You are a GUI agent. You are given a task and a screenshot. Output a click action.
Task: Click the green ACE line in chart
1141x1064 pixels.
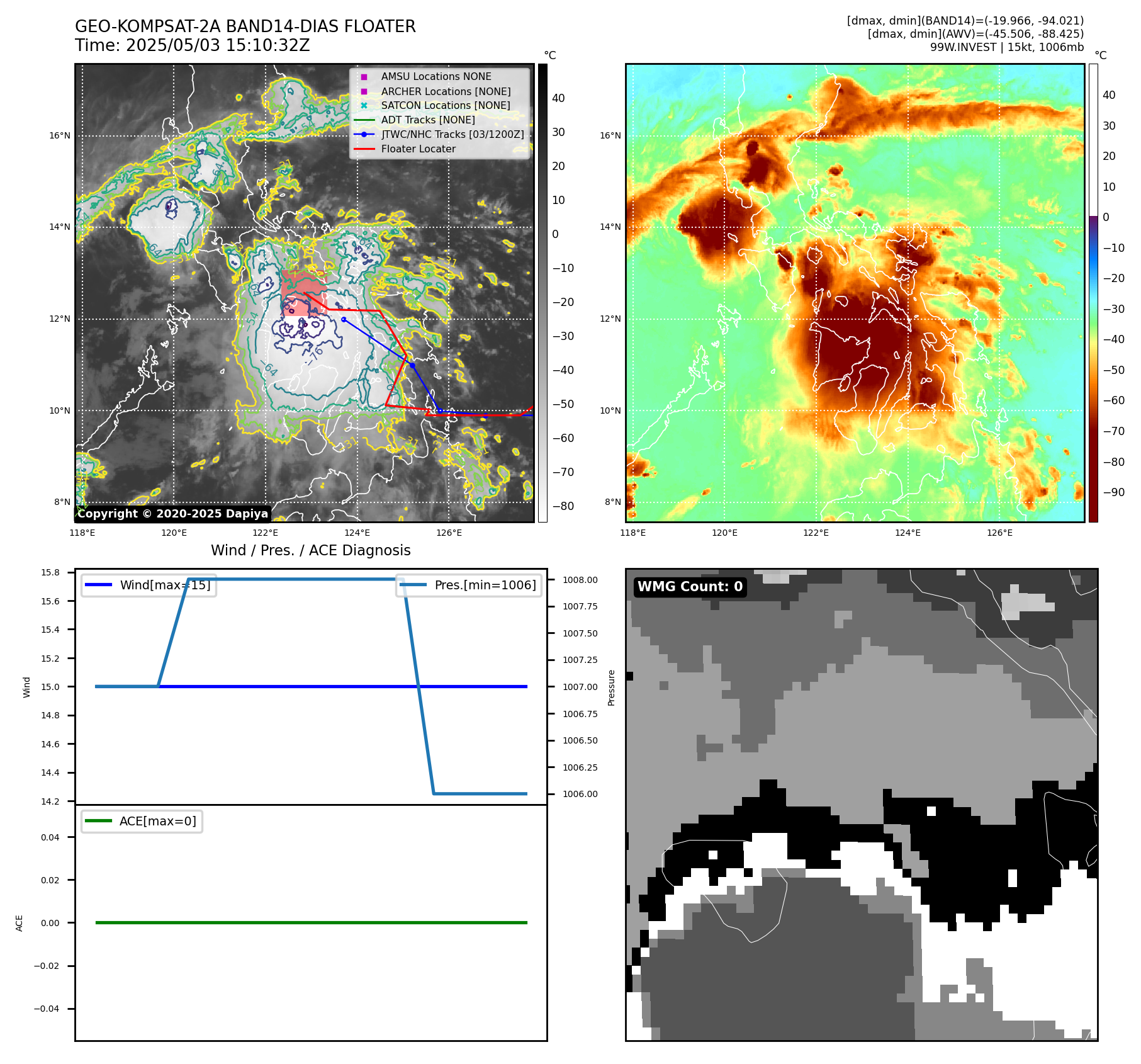(311, 923)
